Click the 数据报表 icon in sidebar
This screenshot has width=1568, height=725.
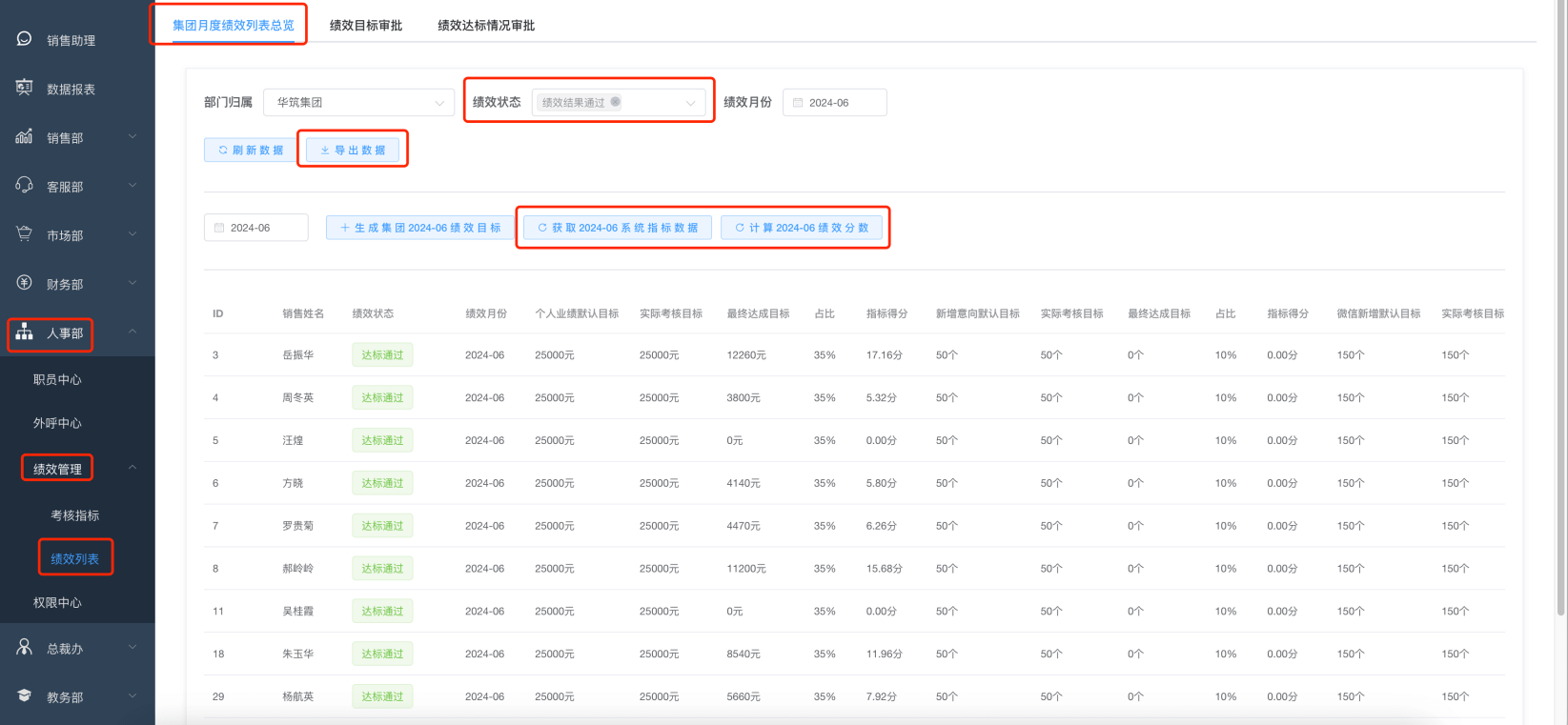point(25,88)
